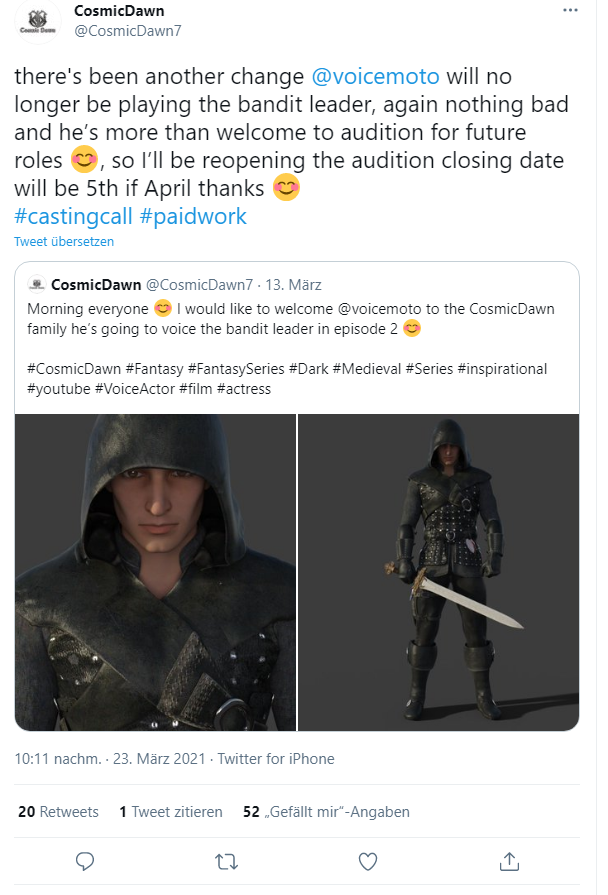Click CosmicDawn display name at top
The height and width of the screenshot is (895, 608).
[119, 11]
